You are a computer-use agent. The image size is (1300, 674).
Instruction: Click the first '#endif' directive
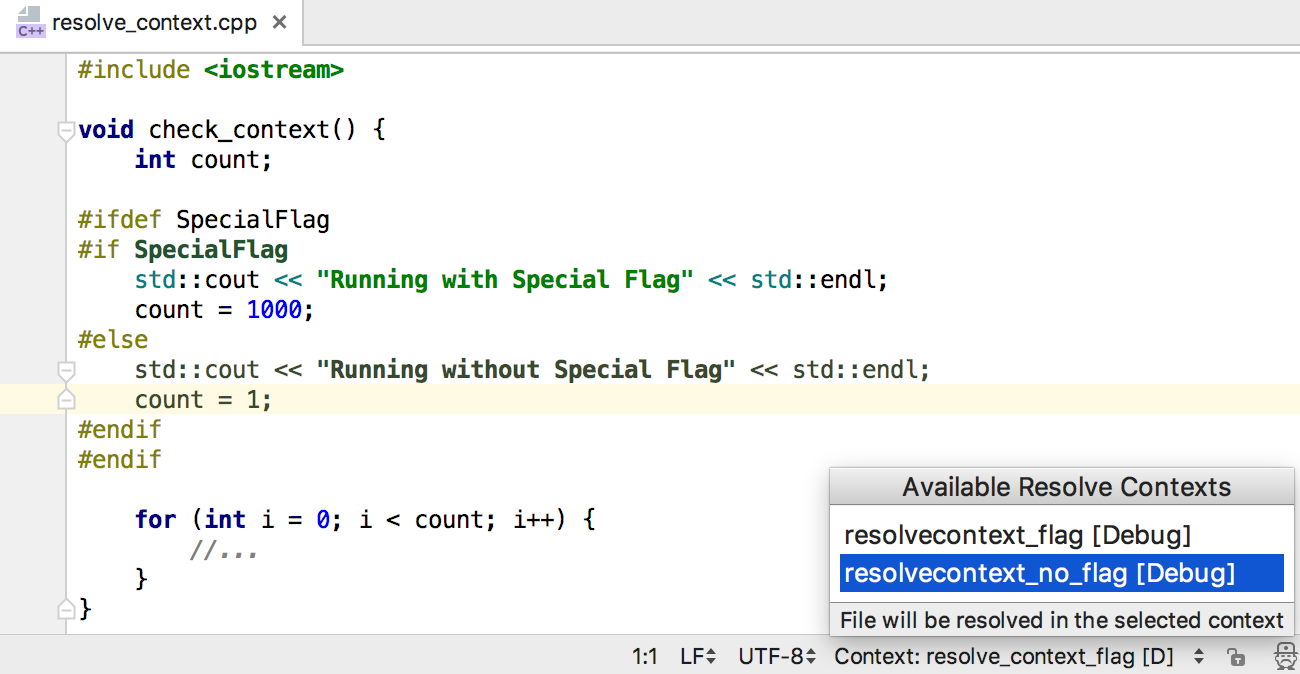[120, 430]
